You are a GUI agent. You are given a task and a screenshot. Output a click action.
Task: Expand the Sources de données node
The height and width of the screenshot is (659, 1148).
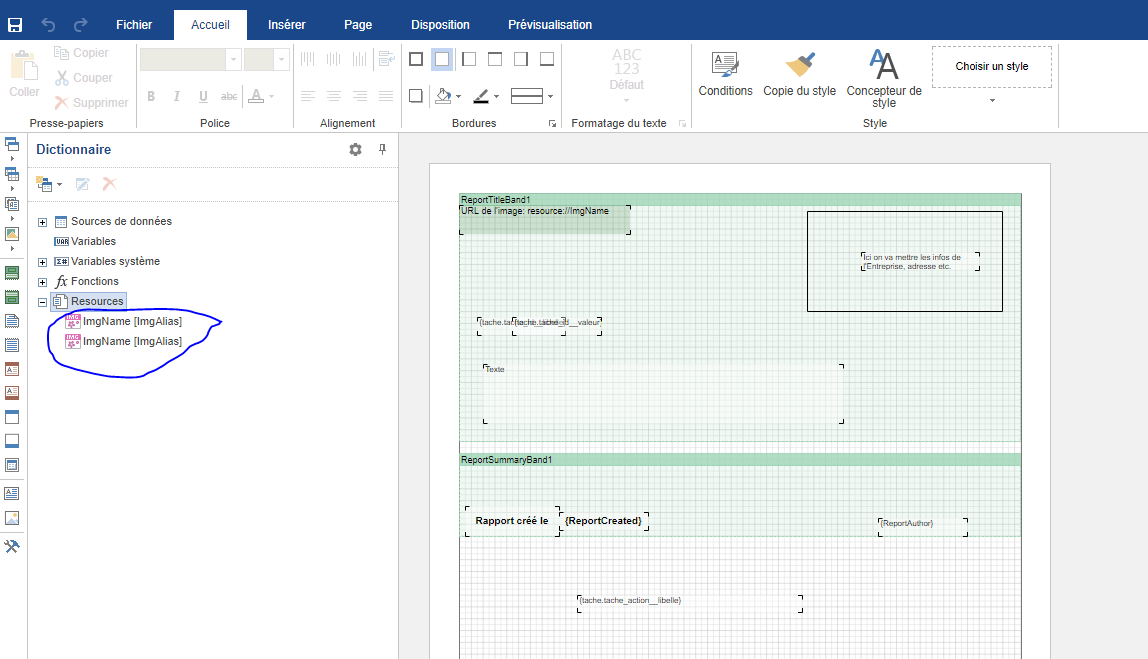(x=42, y=222)
